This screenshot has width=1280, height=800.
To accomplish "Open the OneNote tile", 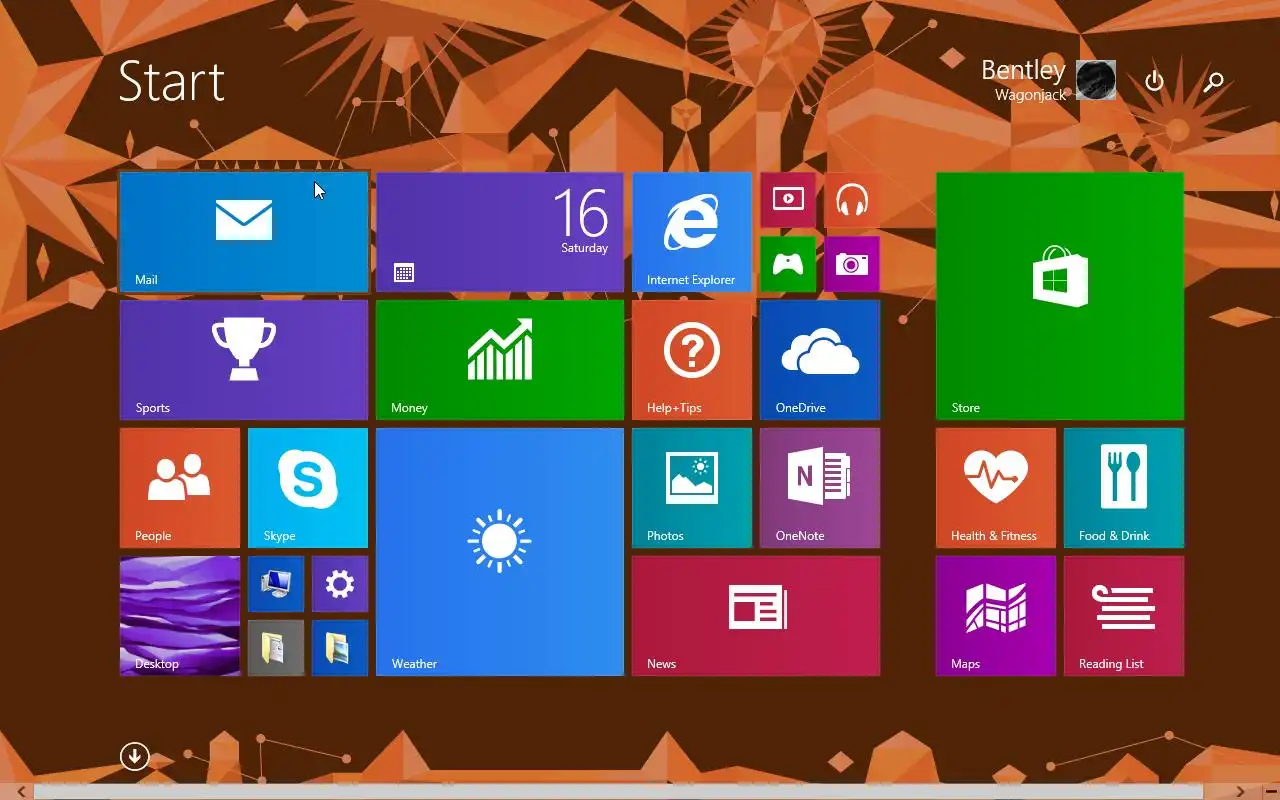I will 820,488.
